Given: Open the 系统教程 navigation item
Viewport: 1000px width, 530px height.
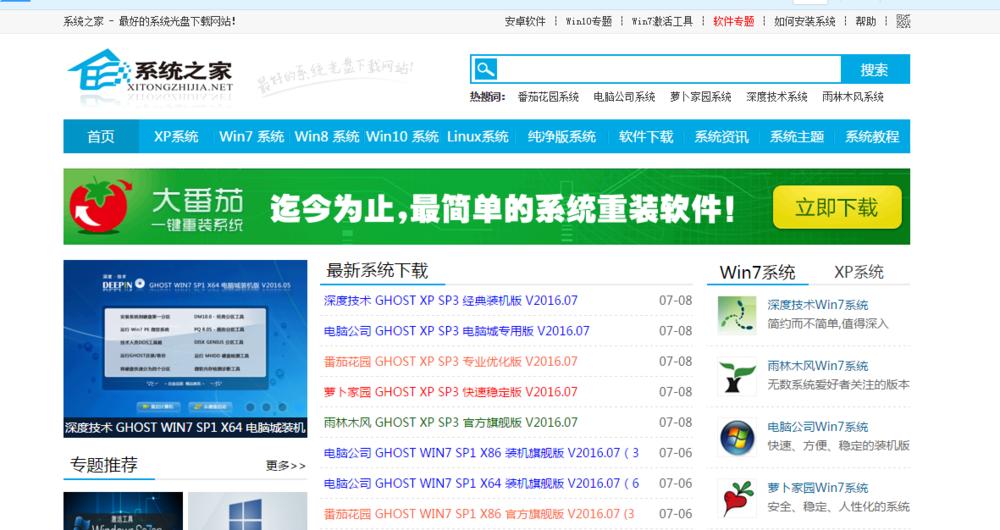Looking at the screenshot, I should (872, 136).
